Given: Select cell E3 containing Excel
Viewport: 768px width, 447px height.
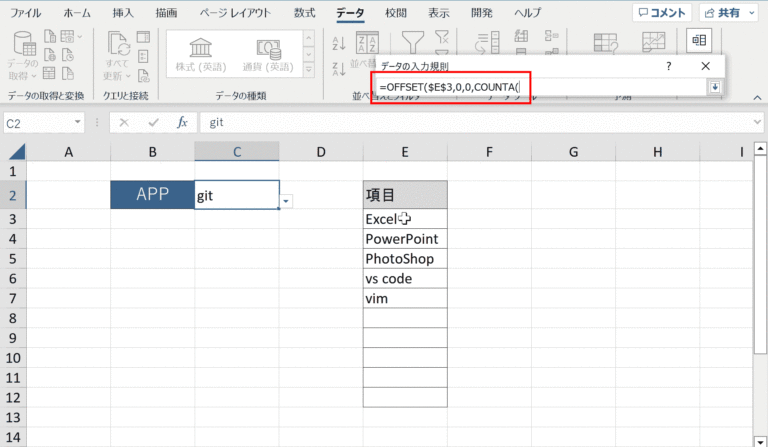Looking at the screenshot, I should pos(404,218).
